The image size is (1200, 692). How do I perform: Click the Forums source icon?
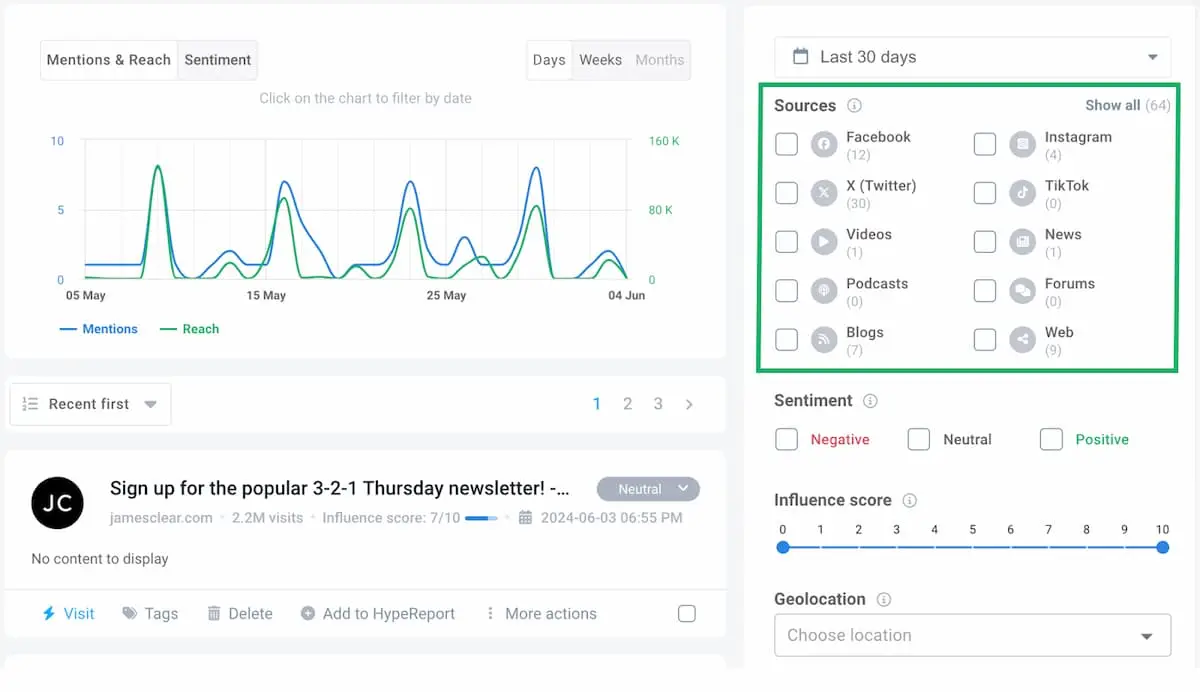pos(1021,290)
